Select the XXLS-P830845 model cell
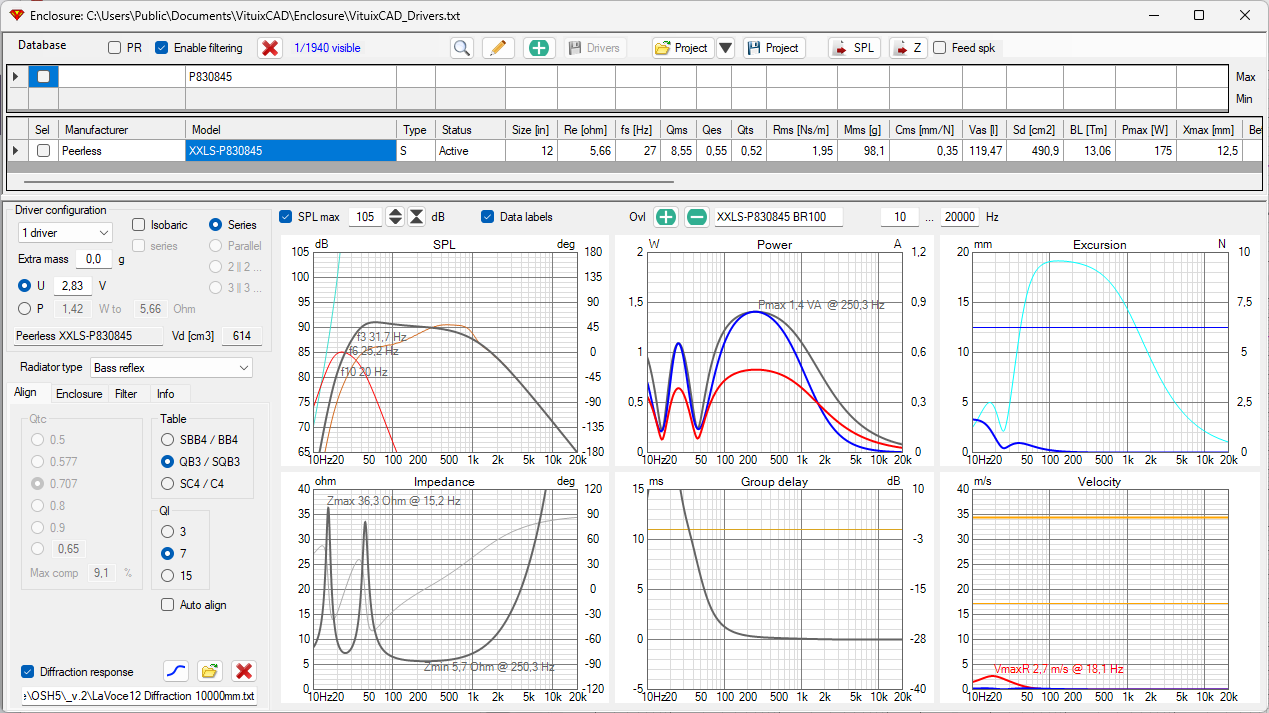 [290, 151]
